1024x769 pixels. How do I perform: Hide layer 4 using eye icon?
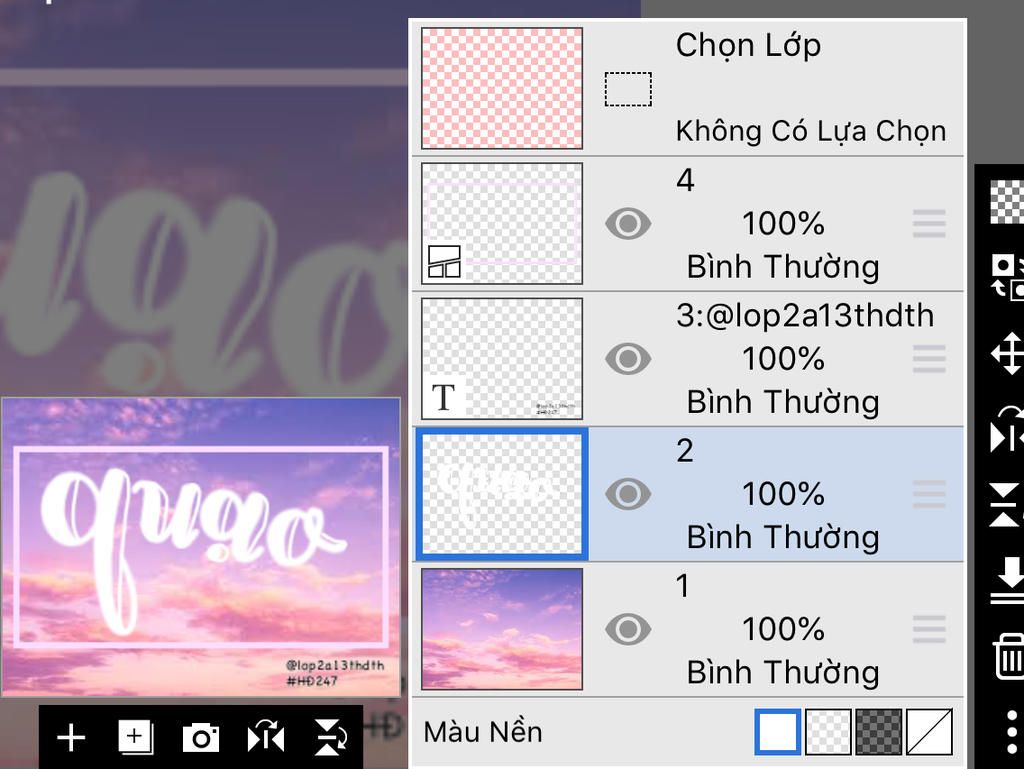(628, 224)
